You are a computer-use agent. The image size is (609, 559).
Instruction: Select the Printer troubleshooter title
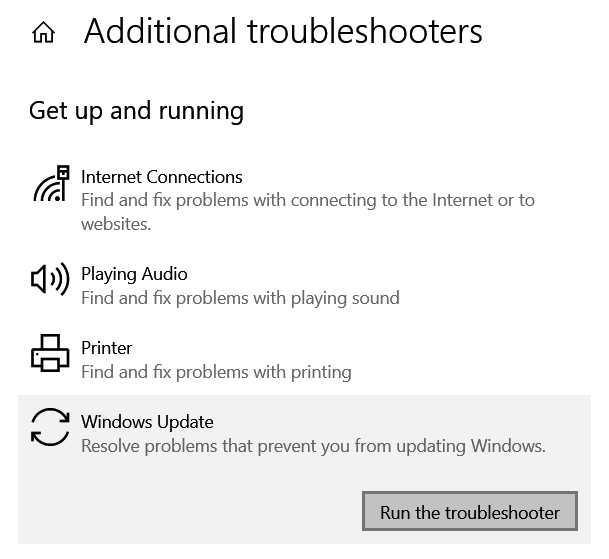106,348
